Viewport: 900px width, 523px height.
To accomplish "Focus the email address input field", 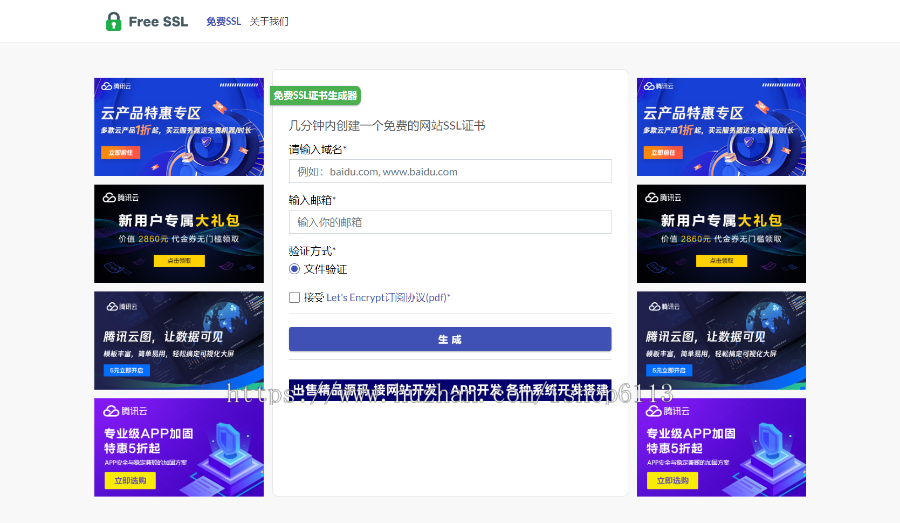I will click(x=450, y=222).
